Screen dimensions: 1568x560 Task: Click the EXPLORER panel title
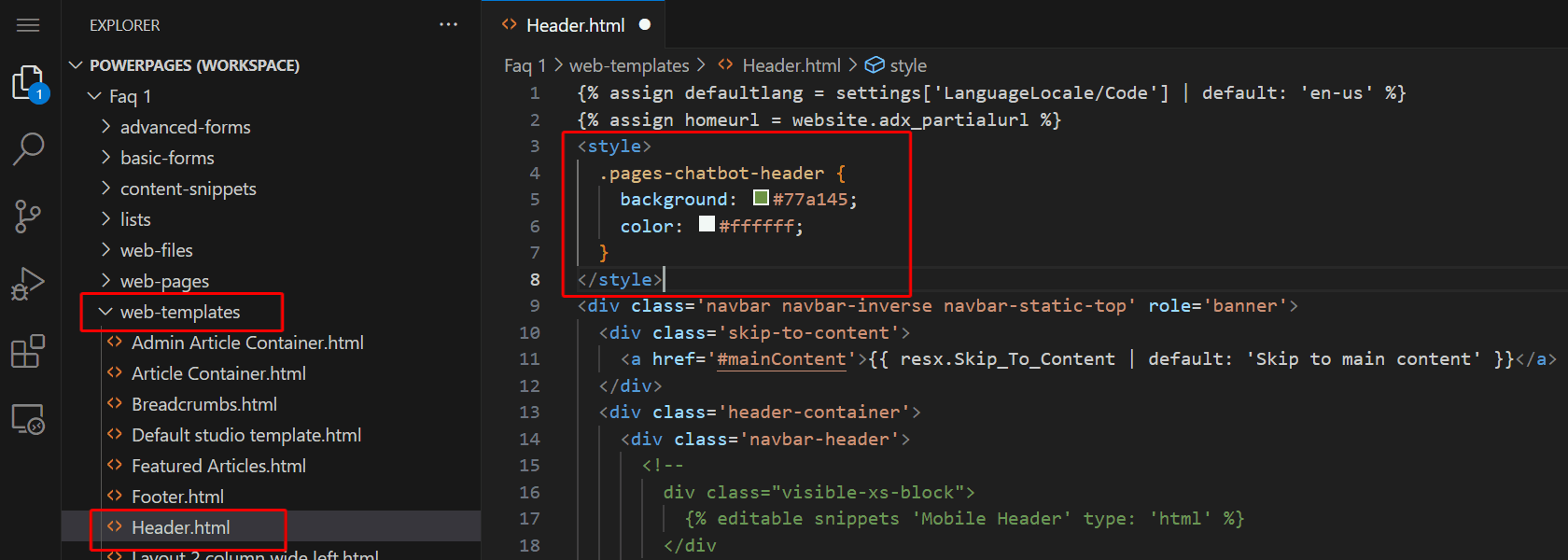tap(125, 25)
